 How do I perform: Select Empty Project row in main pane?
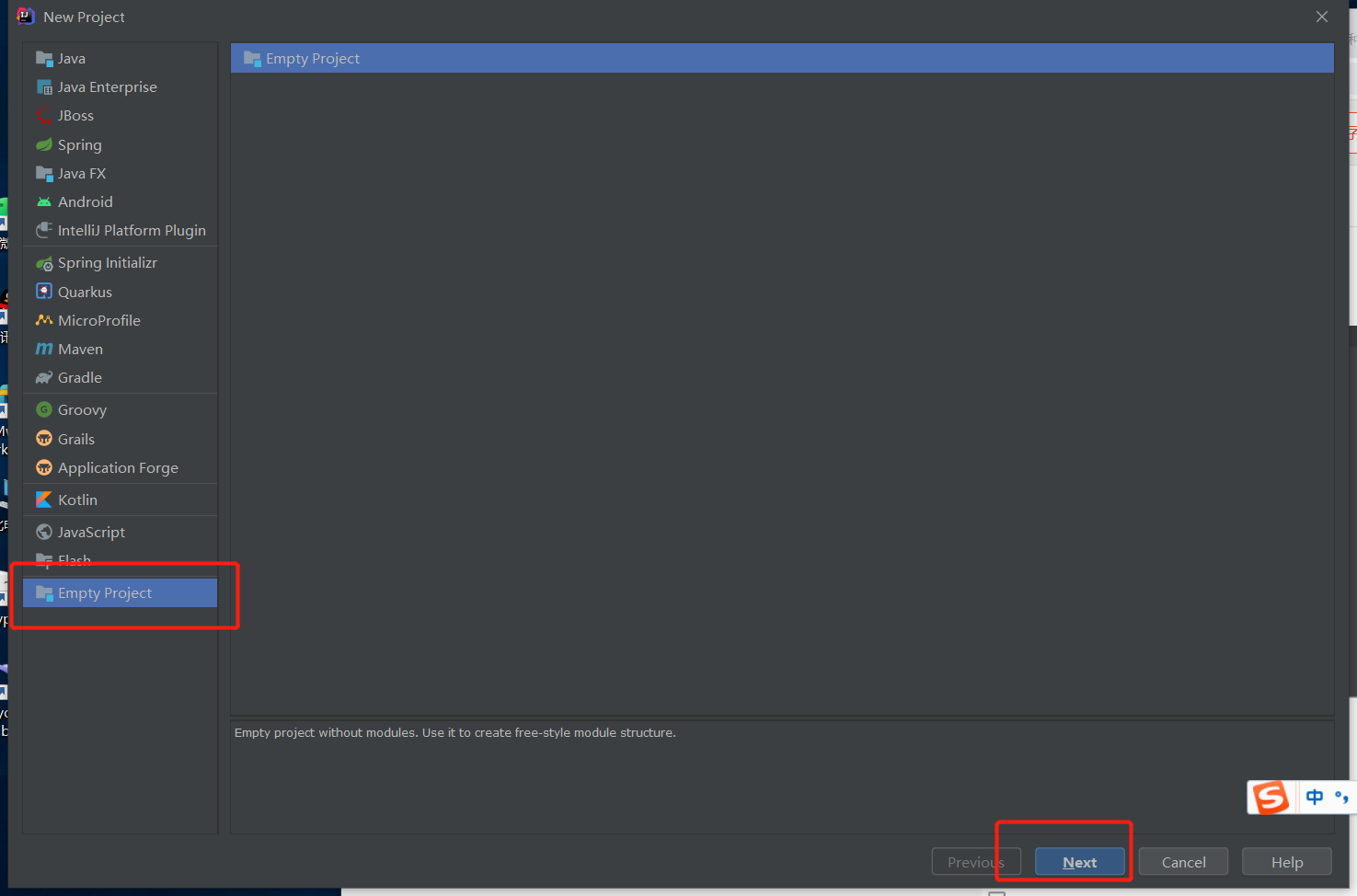782,58
